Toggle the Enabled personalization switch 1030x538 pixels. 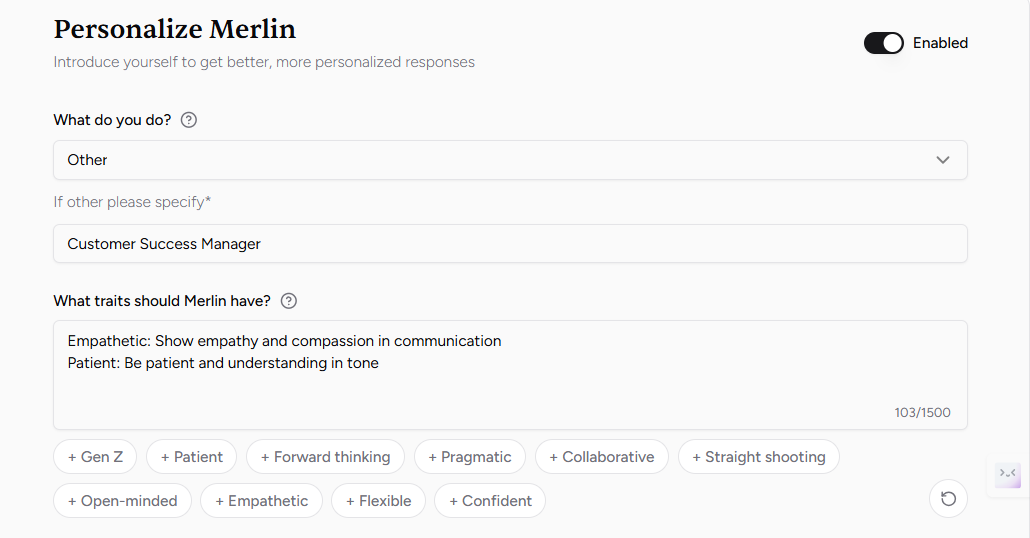point(883,43)
